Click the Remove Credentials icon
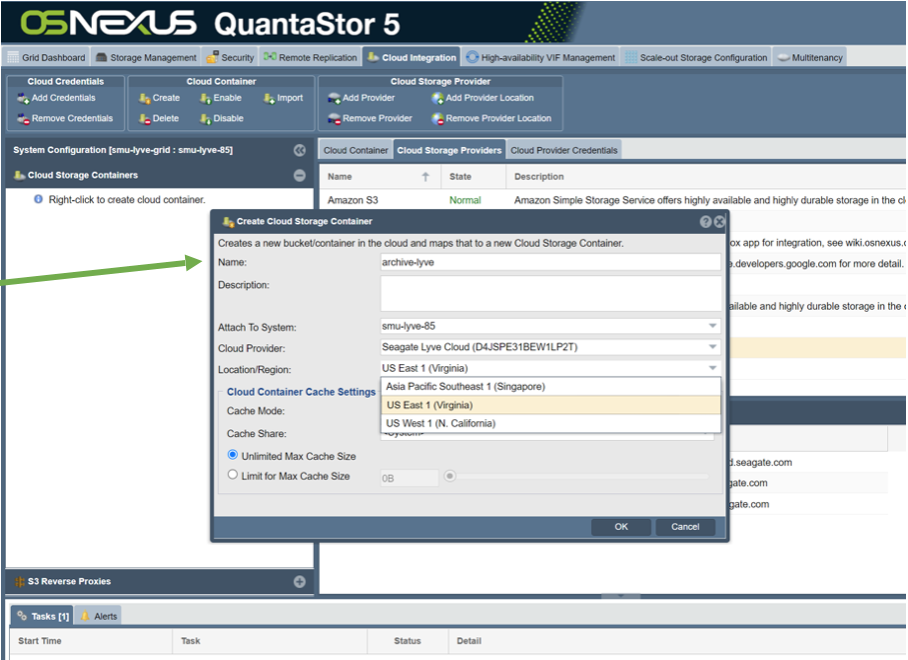 (24, 119)
